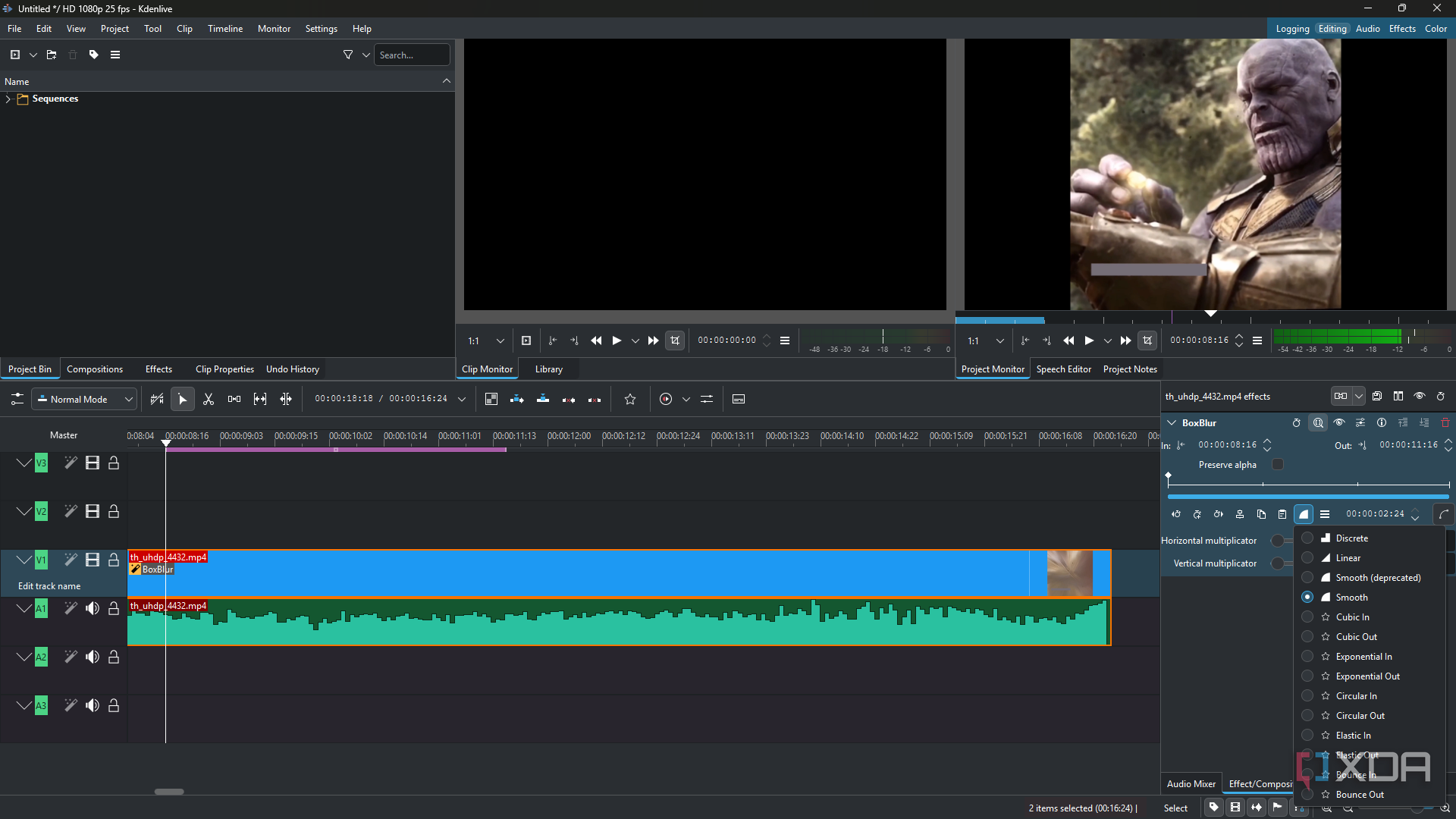Switch to Audio workspace layout
Viewport: 1456px width, 819px height.
coord(1367,29)
